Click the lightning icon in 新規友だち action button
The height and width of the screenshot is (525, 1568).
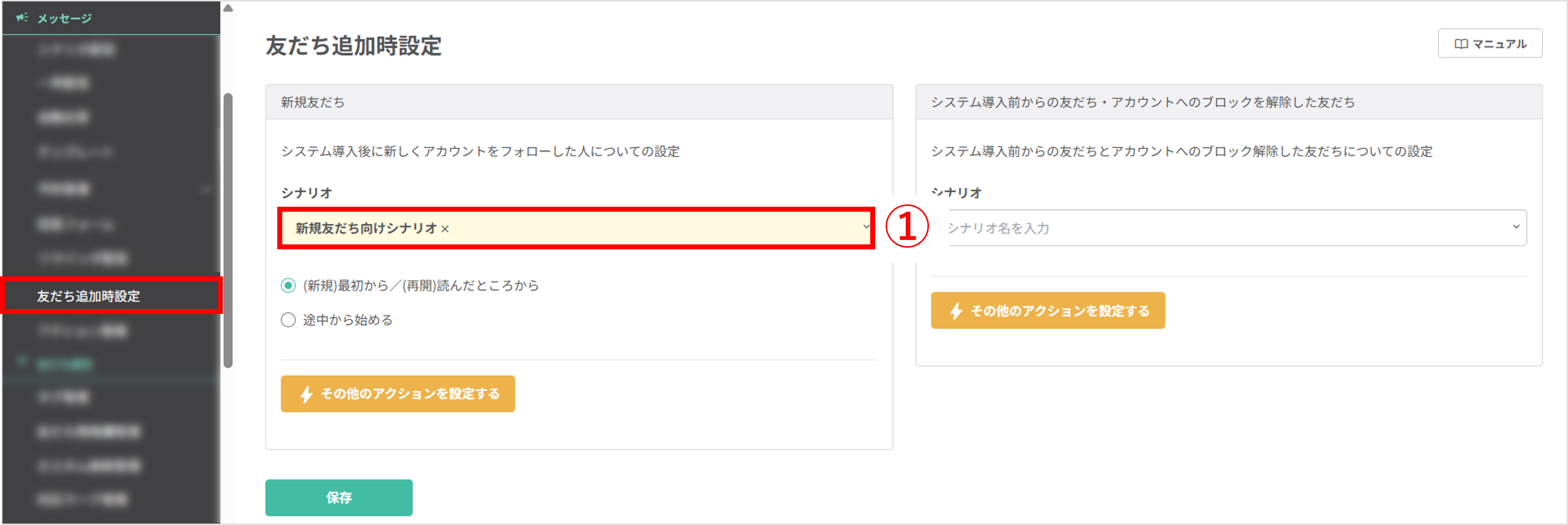(x=306, y=394)
